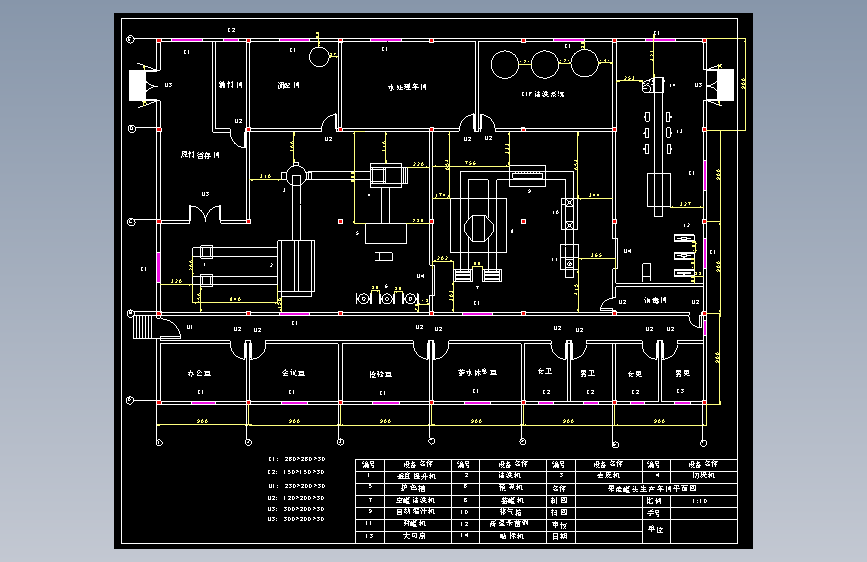Select equipment name 空罐清洗机 in table

tap(416, 500)
